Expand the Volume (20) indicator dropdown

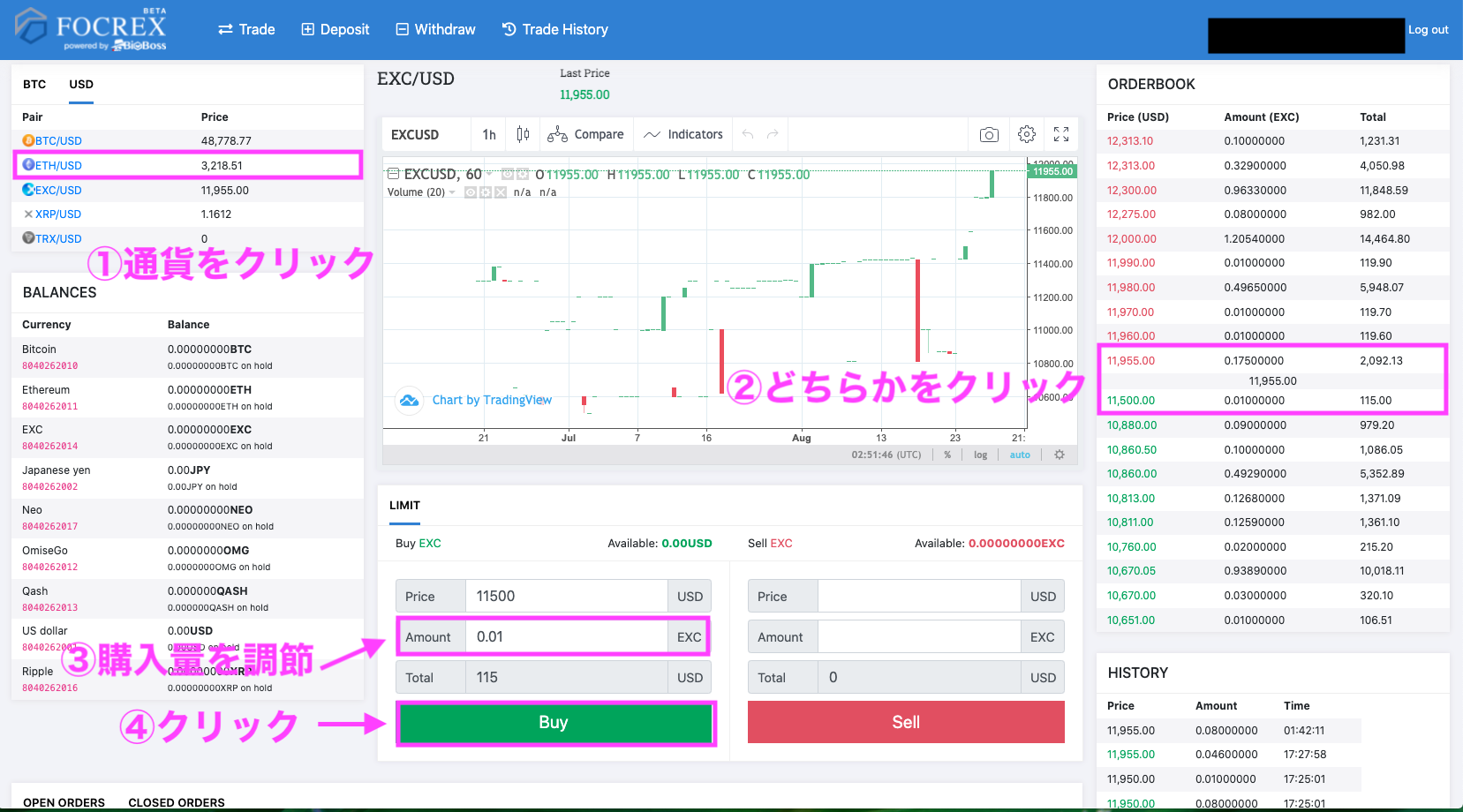point(452,192)
